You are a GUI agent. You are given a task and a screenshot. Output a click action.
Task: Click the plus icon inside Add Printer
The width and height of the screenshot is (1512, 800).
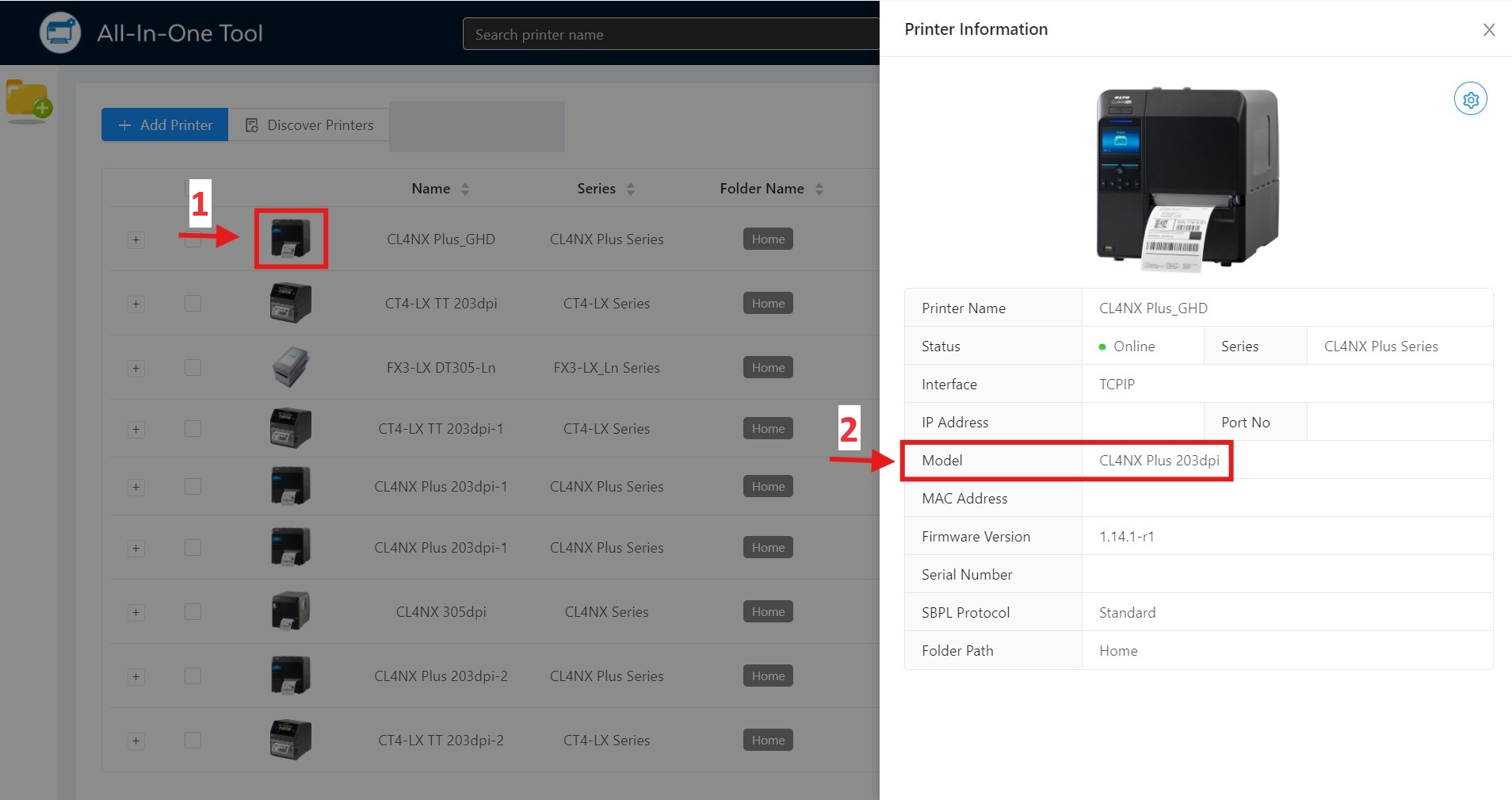126,124
